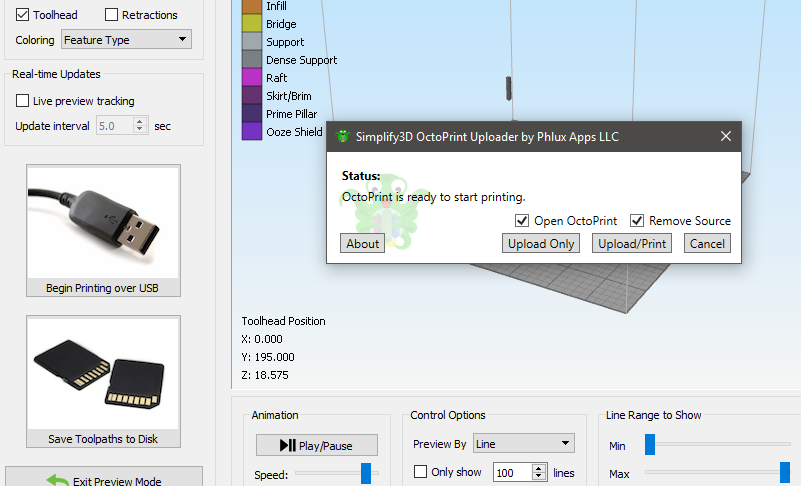This screenshot has width=801, height=486.
Task: Click the Infill orange color swatch
Action: click(252, 6)
